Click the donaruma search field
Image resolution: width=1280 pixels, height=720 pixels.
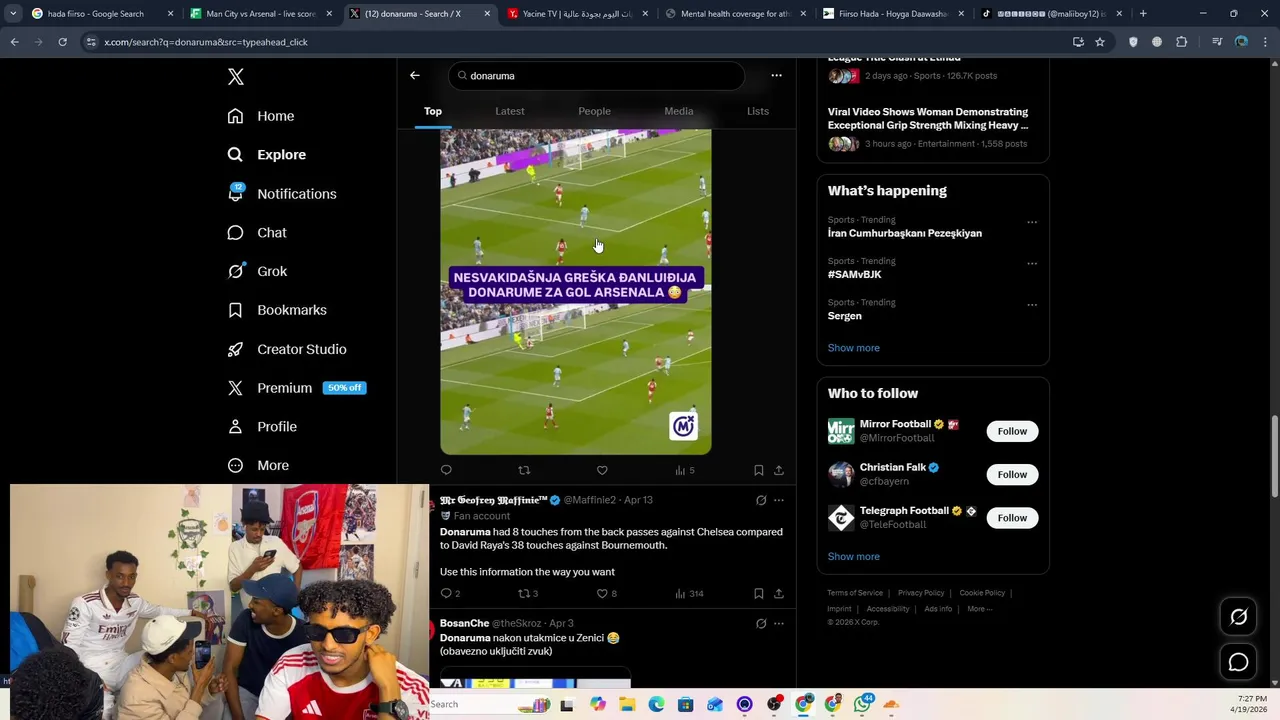(x=596, y=76)
